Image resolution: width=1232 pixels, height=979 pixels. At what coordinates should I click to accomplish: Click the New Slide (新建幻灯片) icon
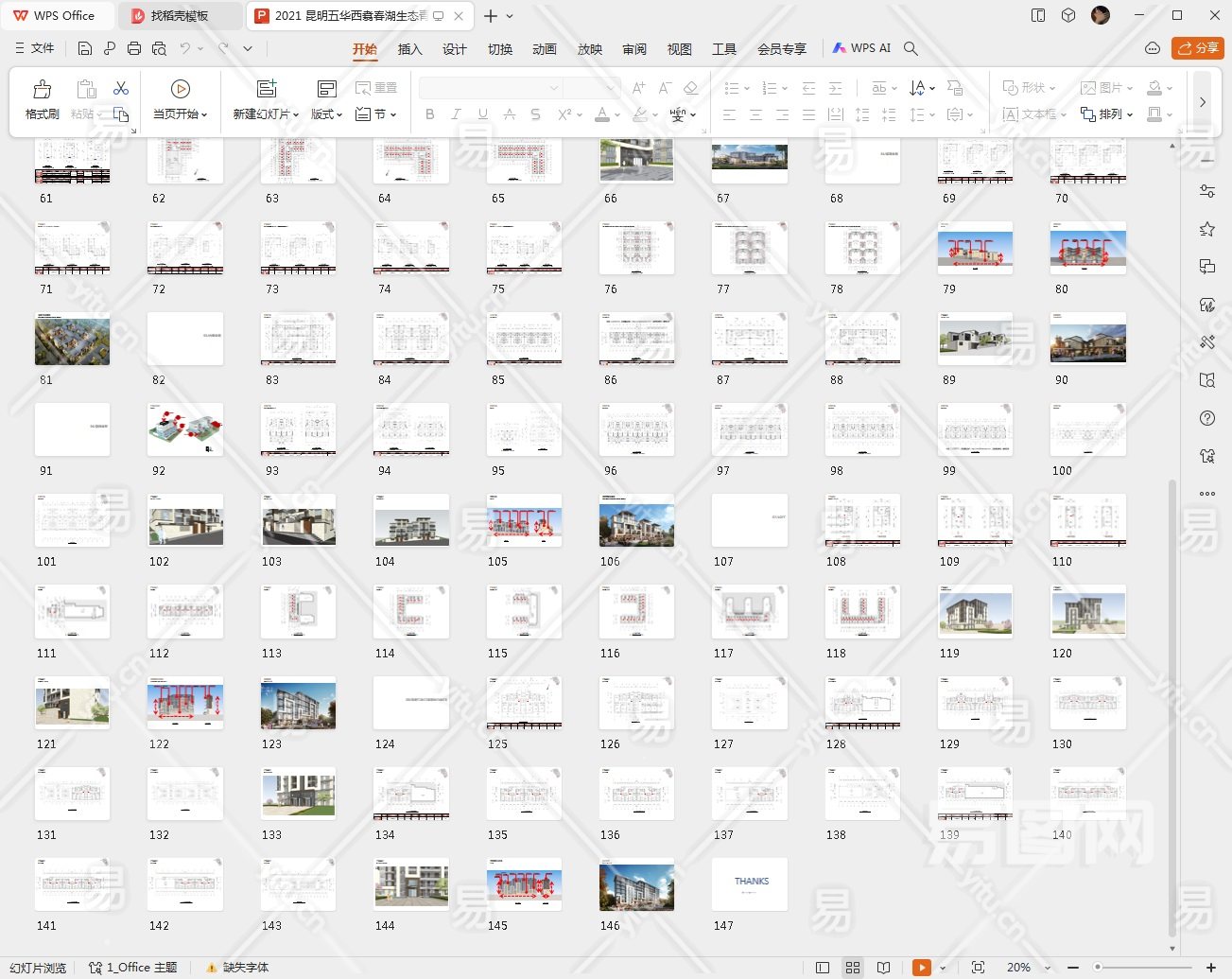[267, 89]
